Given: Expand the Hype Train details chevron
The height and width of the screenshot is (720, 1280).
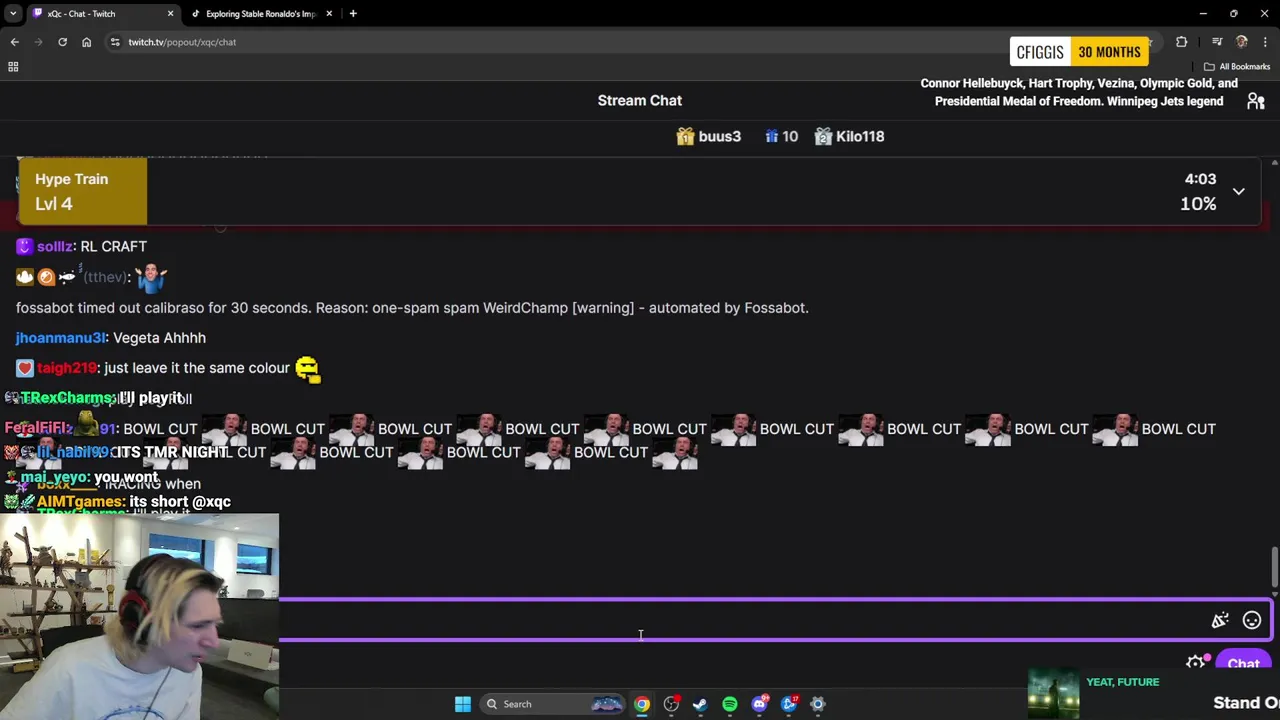Looking at the screenshot, I should click(x=1238, y=191).
